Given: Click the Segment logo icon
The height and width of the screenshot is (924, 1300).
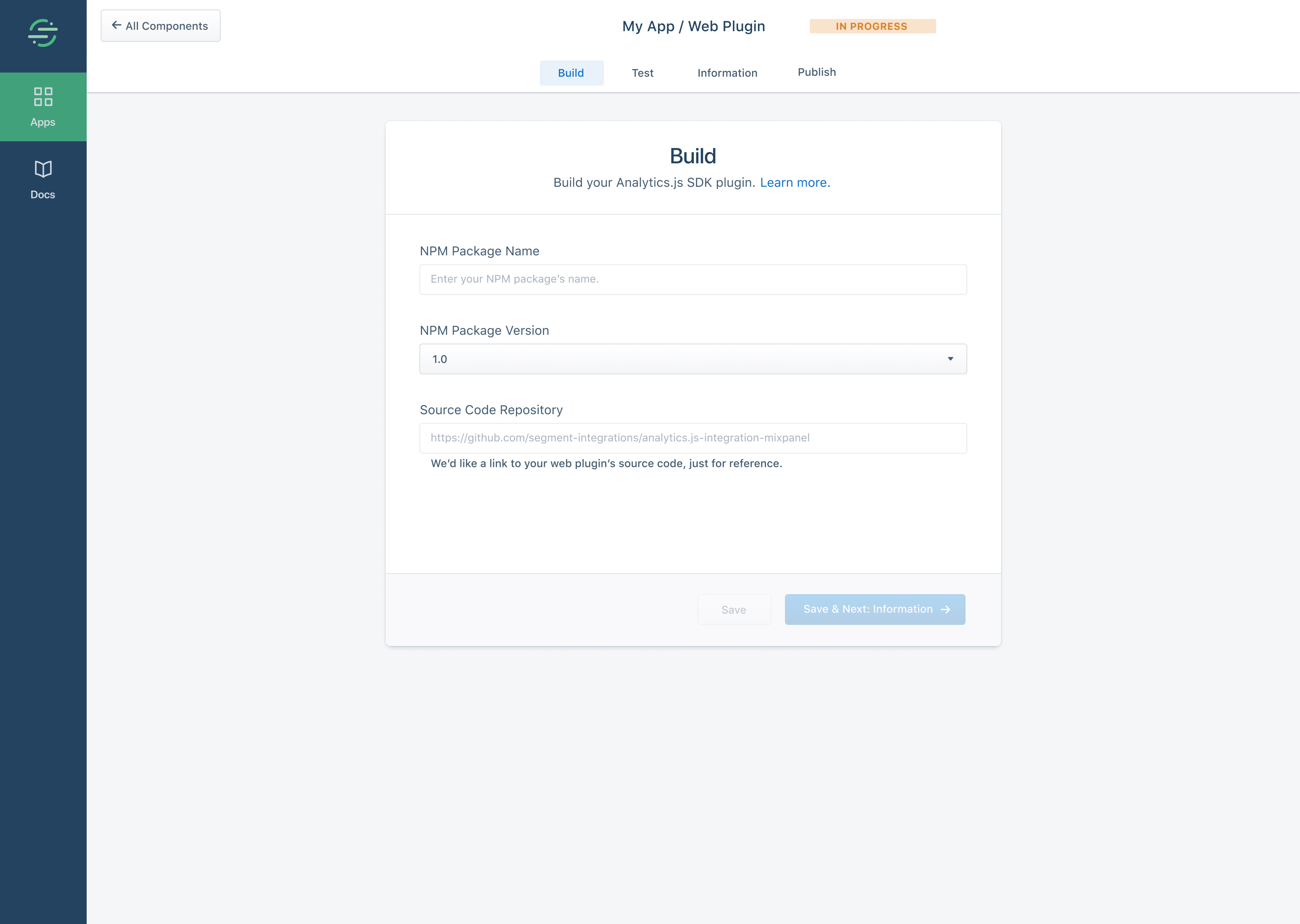Looking at the screenshot, I should click(43, 33).
